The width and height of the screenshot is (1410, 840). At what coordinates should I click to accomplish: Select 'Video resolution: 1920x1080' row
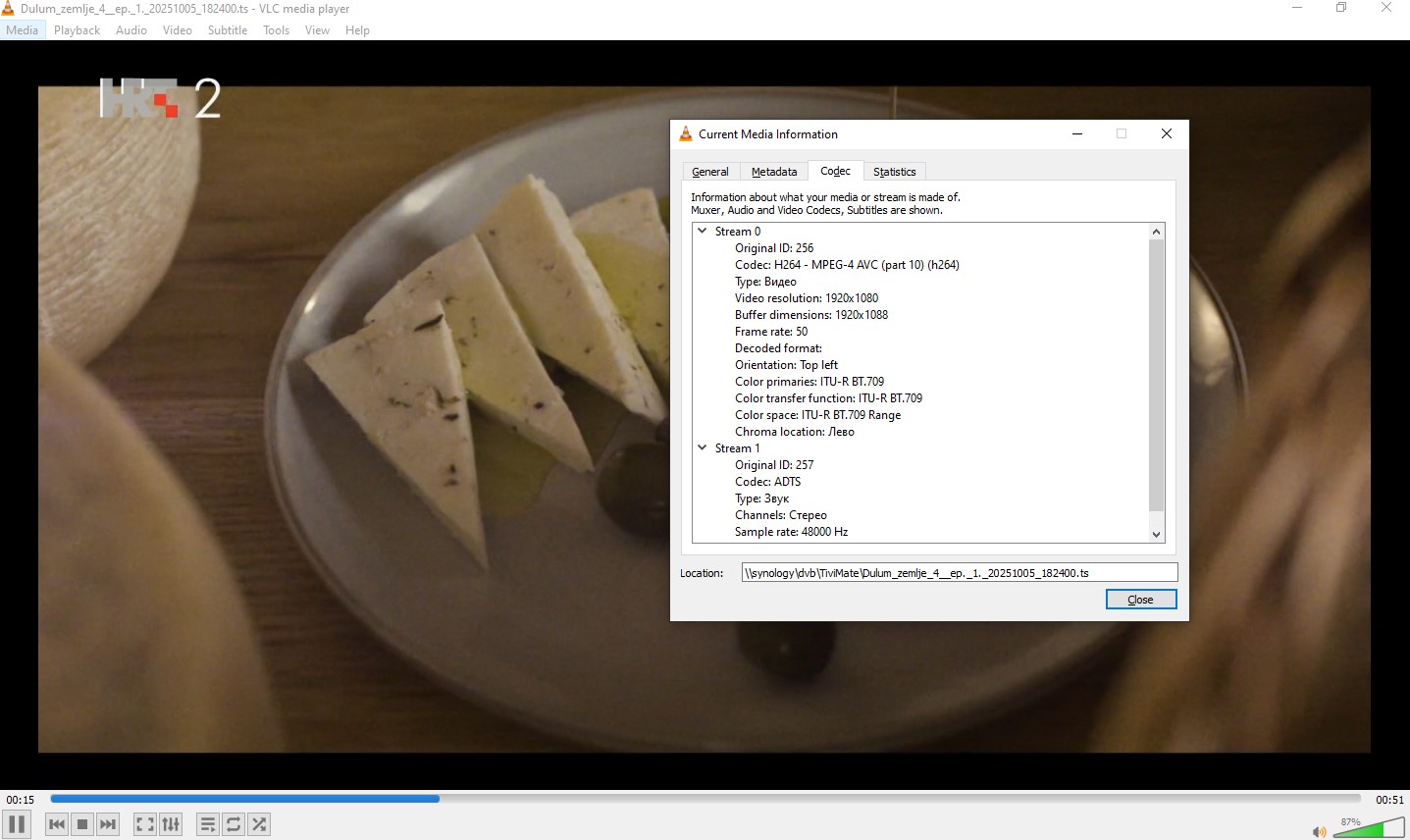[807, 298]
